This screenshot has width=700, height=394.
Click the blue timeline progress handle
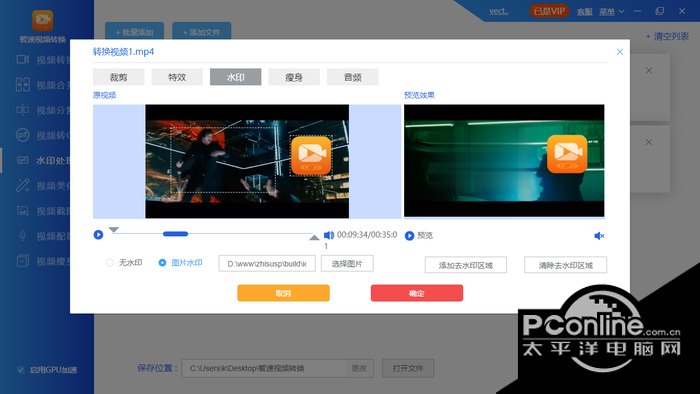(x=175, y=234)
